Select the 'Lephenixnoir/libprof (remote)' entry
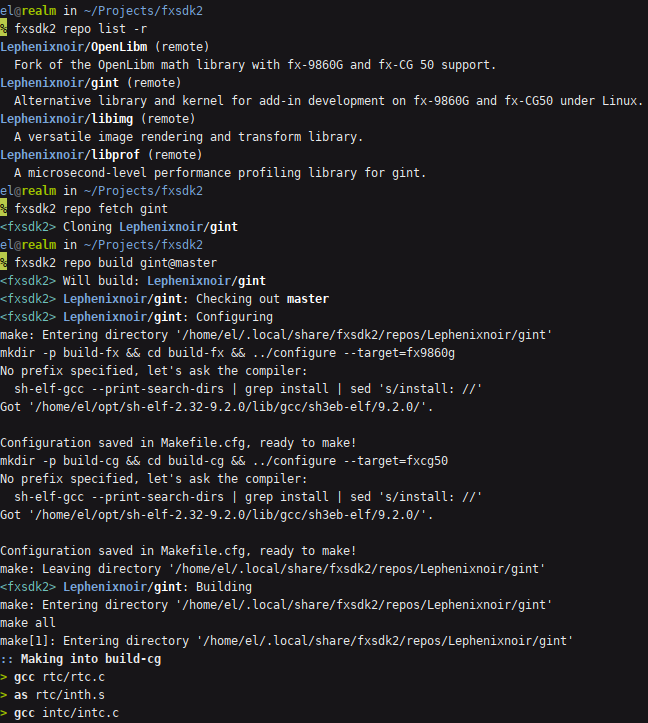This screenshot has height=723, width=648. click(x=101, y=154)
